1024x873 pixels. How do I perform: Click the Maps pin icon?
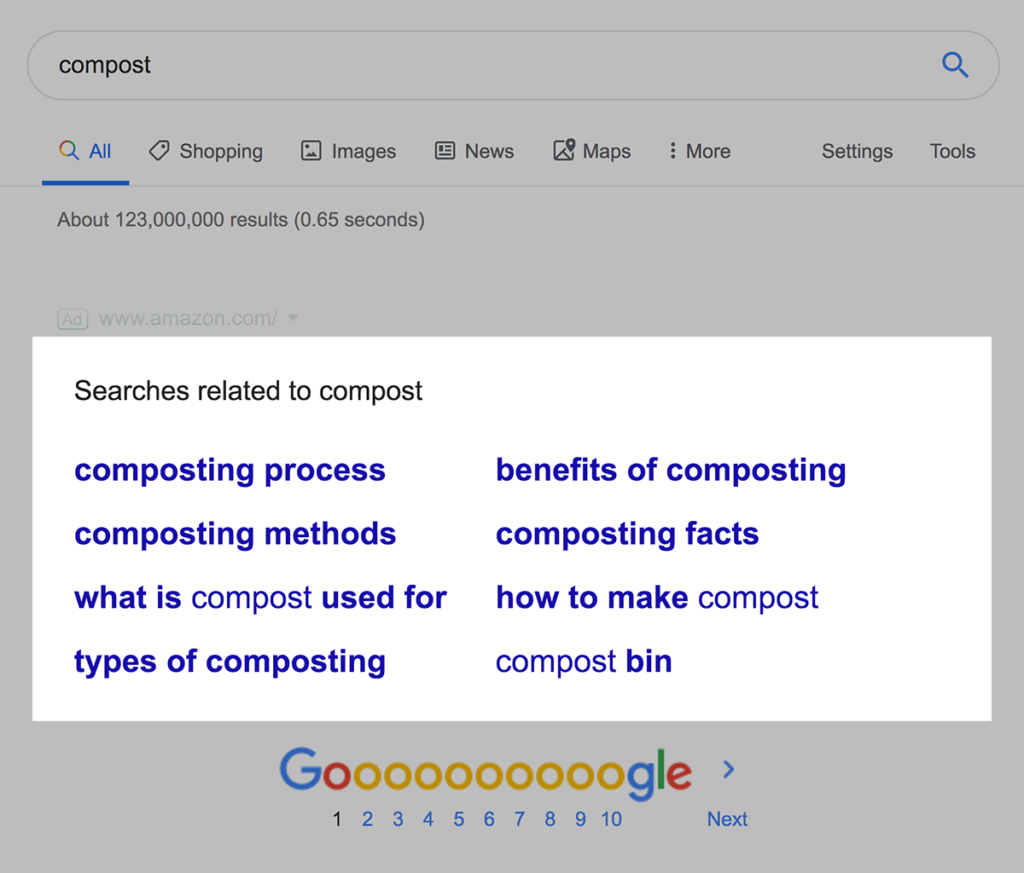pyautogui.click(x=564, y=151)
